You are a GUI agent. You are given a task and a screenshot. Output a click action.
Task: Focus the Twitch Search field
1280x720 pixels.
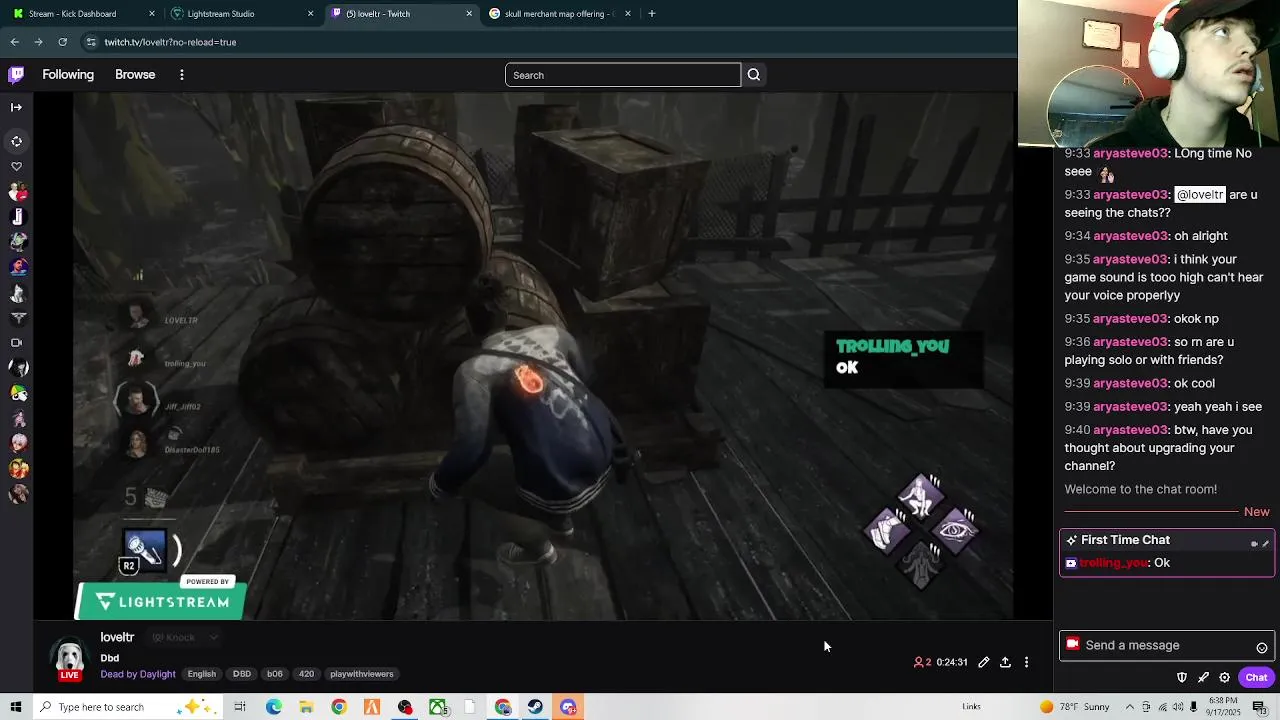tap(623, 75)
